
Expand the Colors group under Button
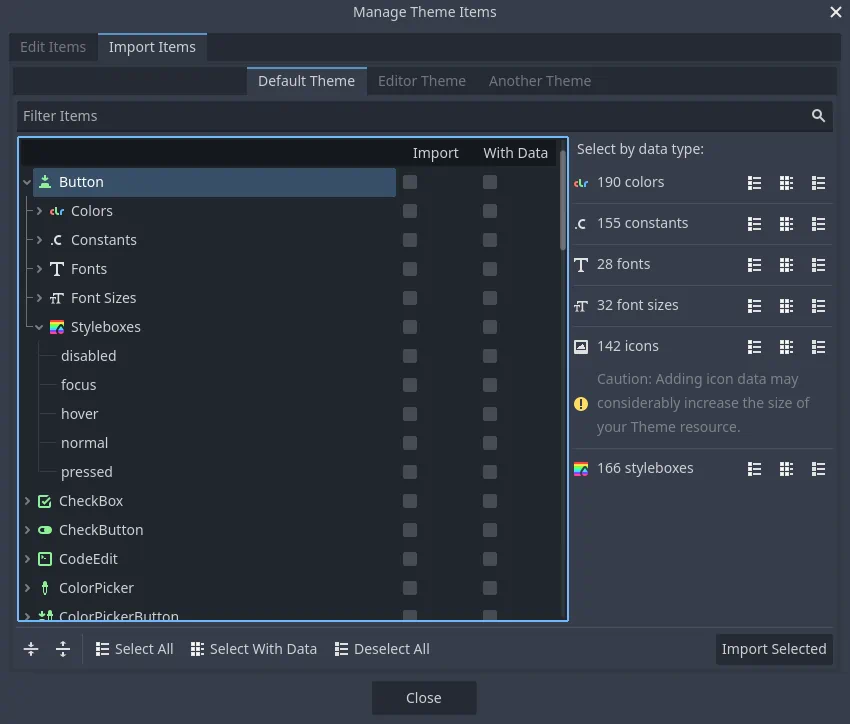point(40,211)
